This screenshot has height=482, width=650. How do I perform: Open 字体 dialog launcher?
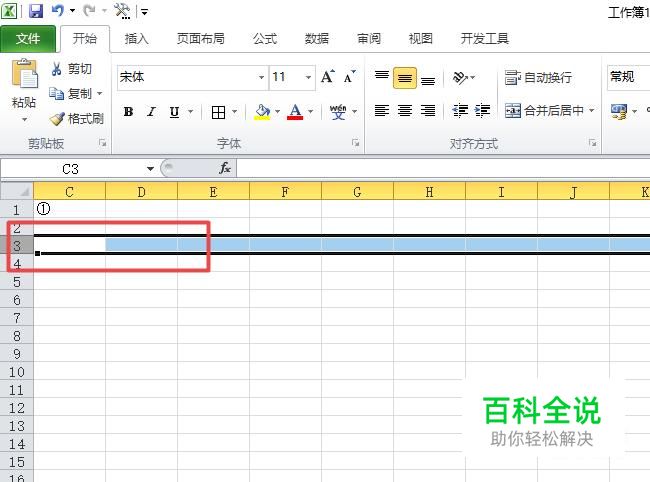(356, 143)
